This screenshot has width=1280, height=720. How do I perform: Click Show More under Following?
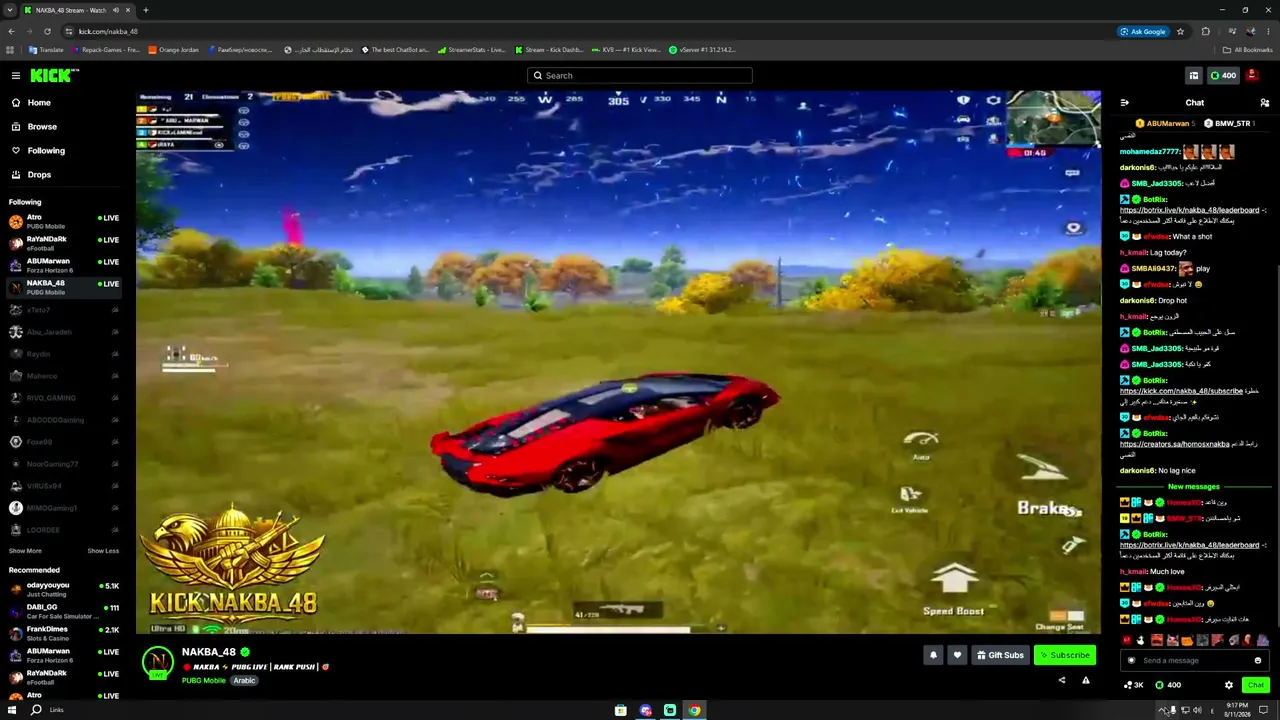[x=25, y=551]
